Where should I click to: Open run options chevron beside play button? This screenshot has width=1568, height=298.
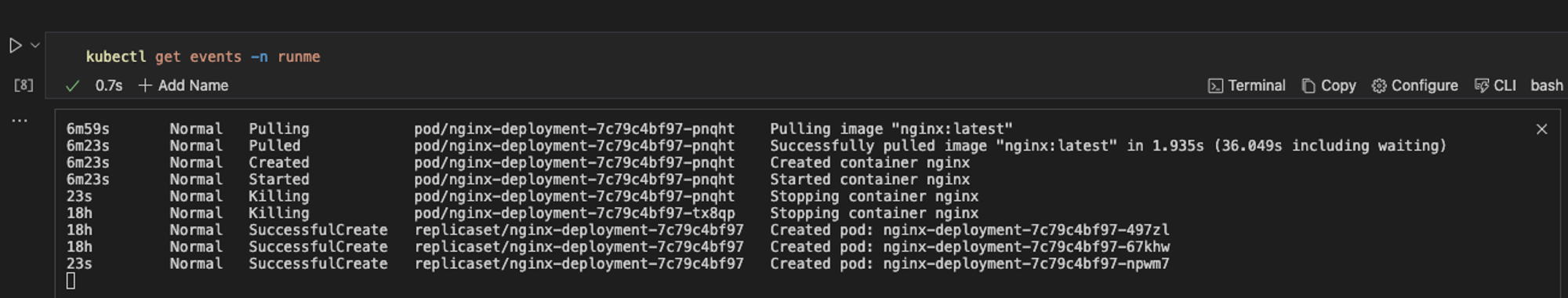coord(35,45)
